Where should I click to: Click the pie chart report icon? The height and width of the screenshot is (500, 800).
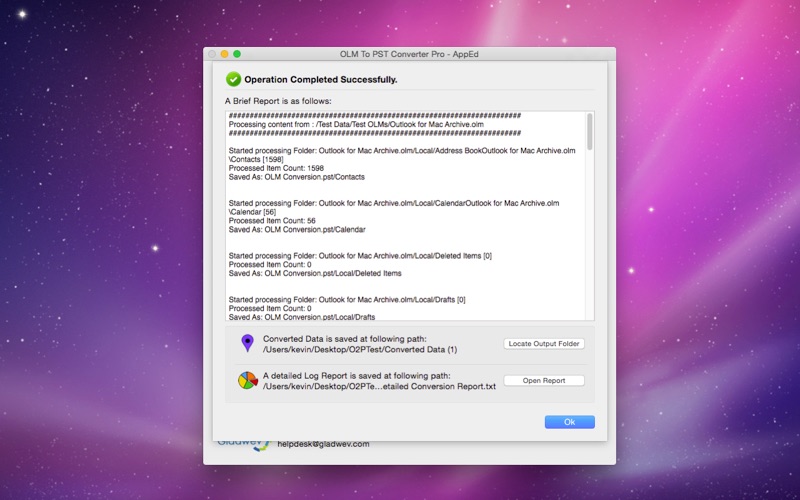click(247, 381)
